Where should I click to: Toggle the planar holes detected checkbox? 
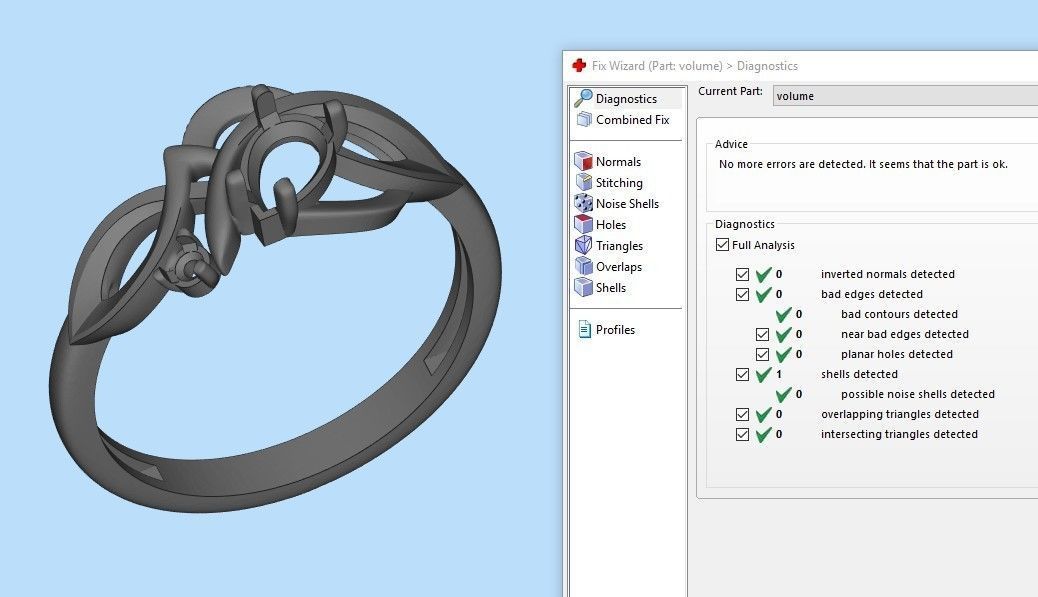click(762, 354)
